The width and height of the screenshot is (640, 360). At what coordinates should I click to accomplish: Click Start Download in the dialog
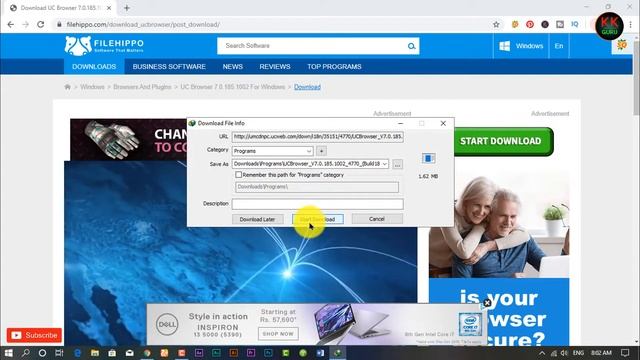(x=318, y=219)
